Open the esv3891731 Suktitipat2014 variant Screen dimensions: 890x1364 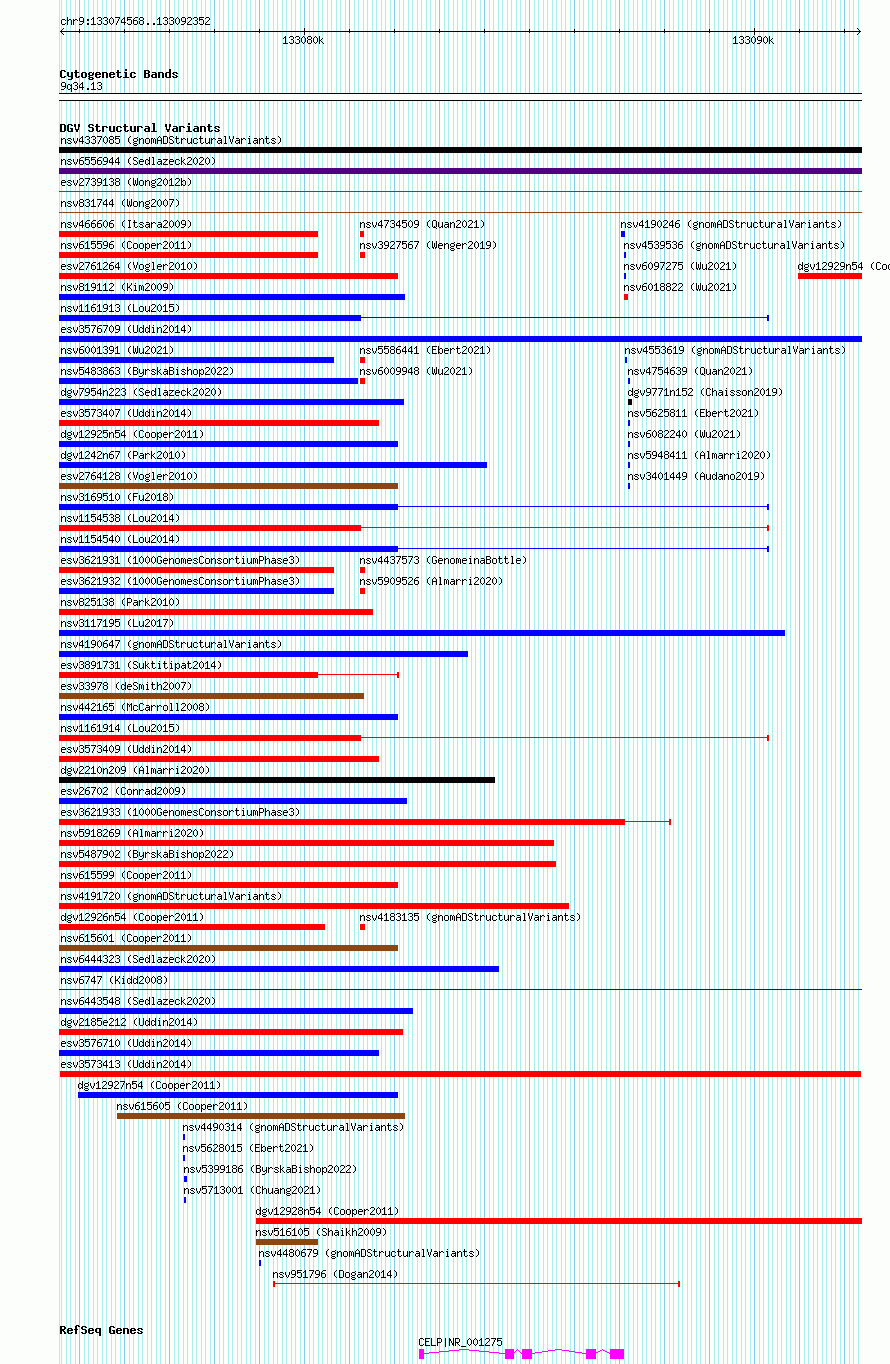click(x=141, y=665)
